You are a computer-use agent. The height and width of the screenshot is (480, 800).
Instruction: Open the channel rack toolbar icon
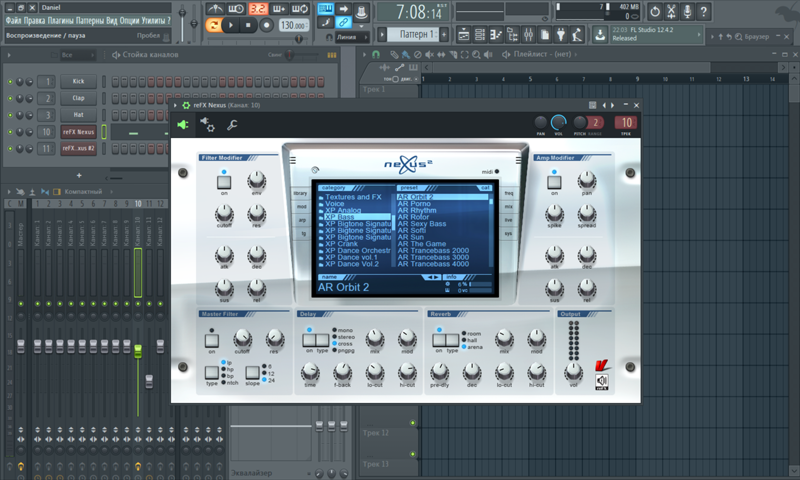pyautogui.click(x=480, y=35)
